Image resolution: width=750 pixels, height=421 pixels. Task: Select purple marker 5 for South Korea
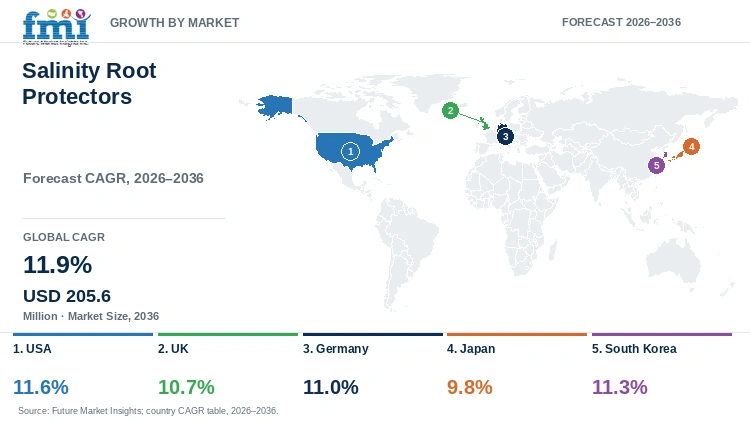pyautogui.click(x=656, y=166)
